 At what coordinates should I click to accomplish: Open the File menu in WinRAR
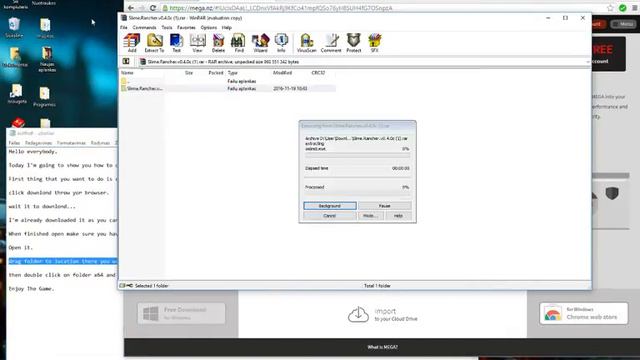[124, 27]
